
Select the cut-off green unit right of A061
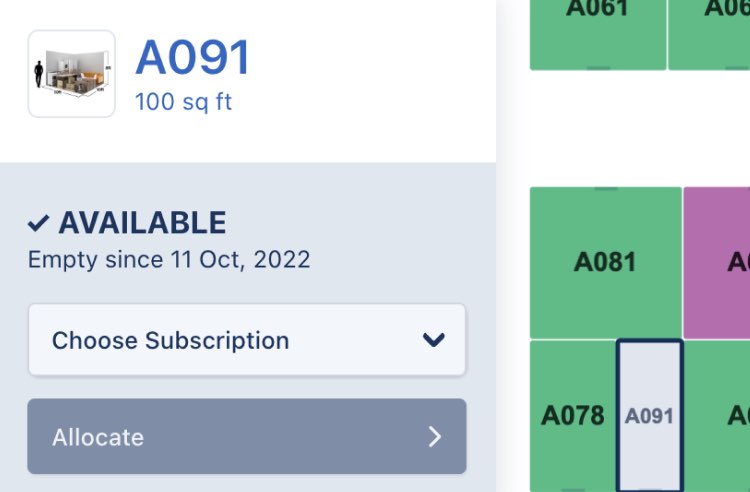click(x=710, y=30)
